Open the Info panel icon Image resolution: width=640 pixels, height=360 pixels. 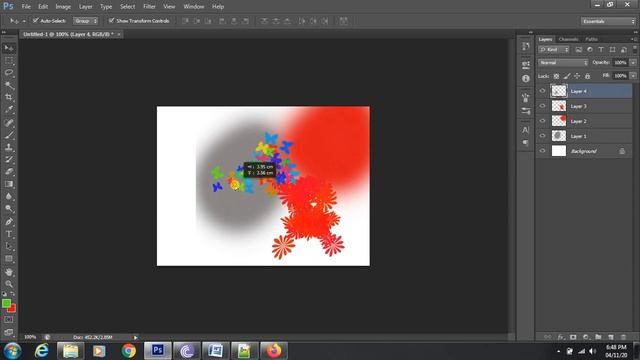tap(526, 78)
